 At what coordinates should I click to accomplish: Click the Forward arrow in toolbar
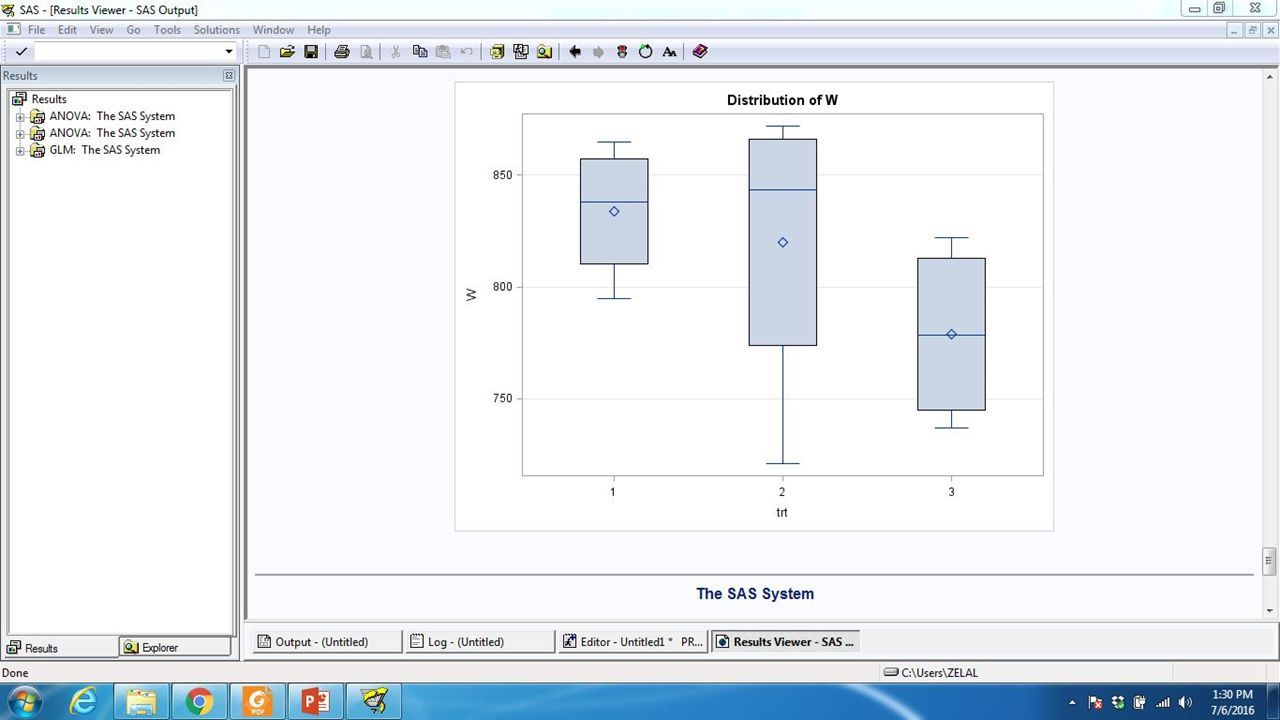[599, 51]
